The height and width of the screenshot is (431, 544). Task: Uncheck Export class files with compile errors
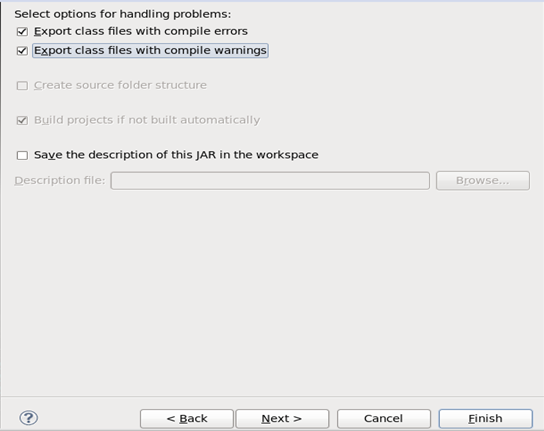[22, 32]
